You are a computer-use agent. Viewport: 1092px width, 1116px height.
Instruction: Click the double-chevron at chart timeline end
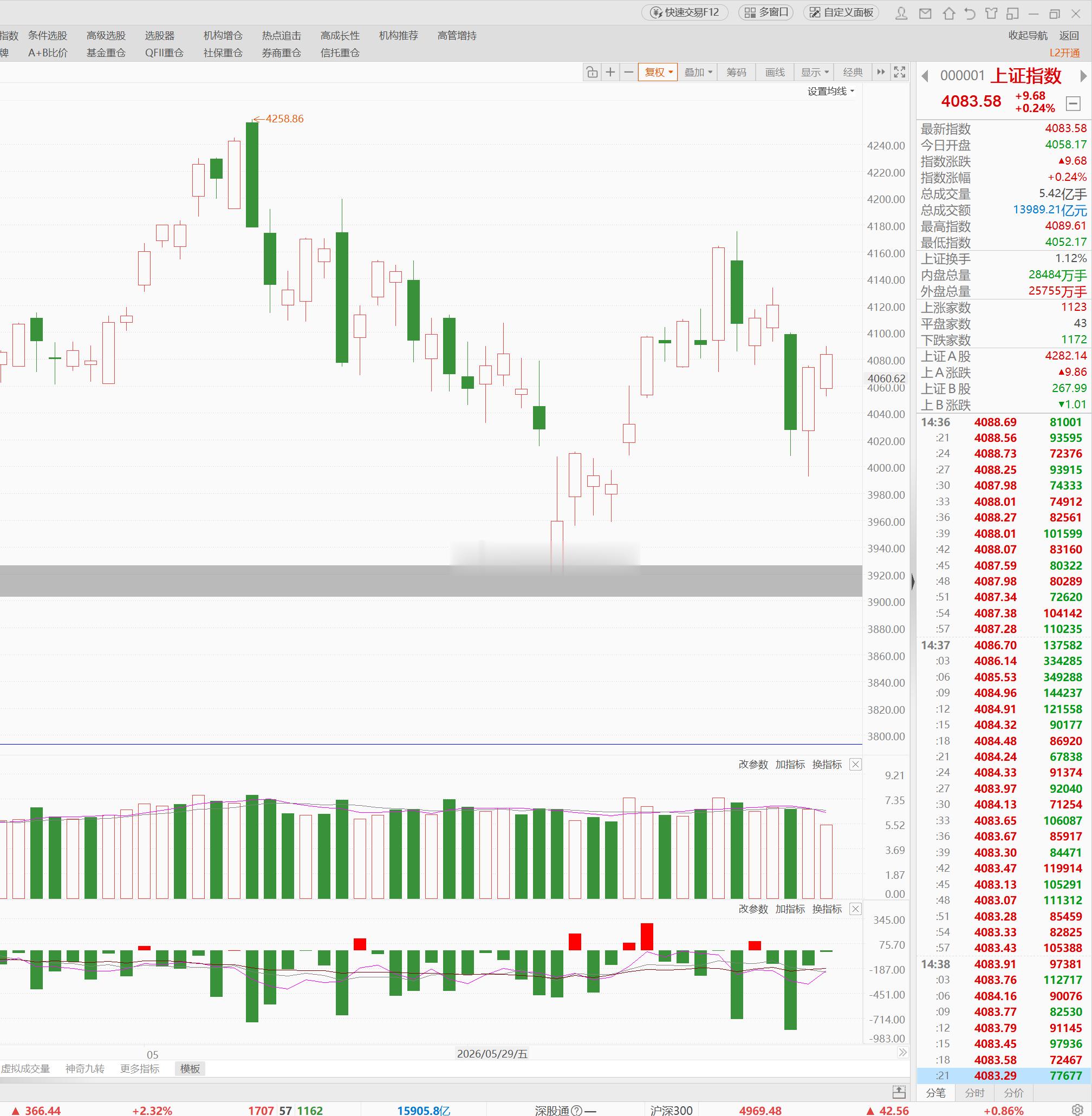click(903, 1053)
